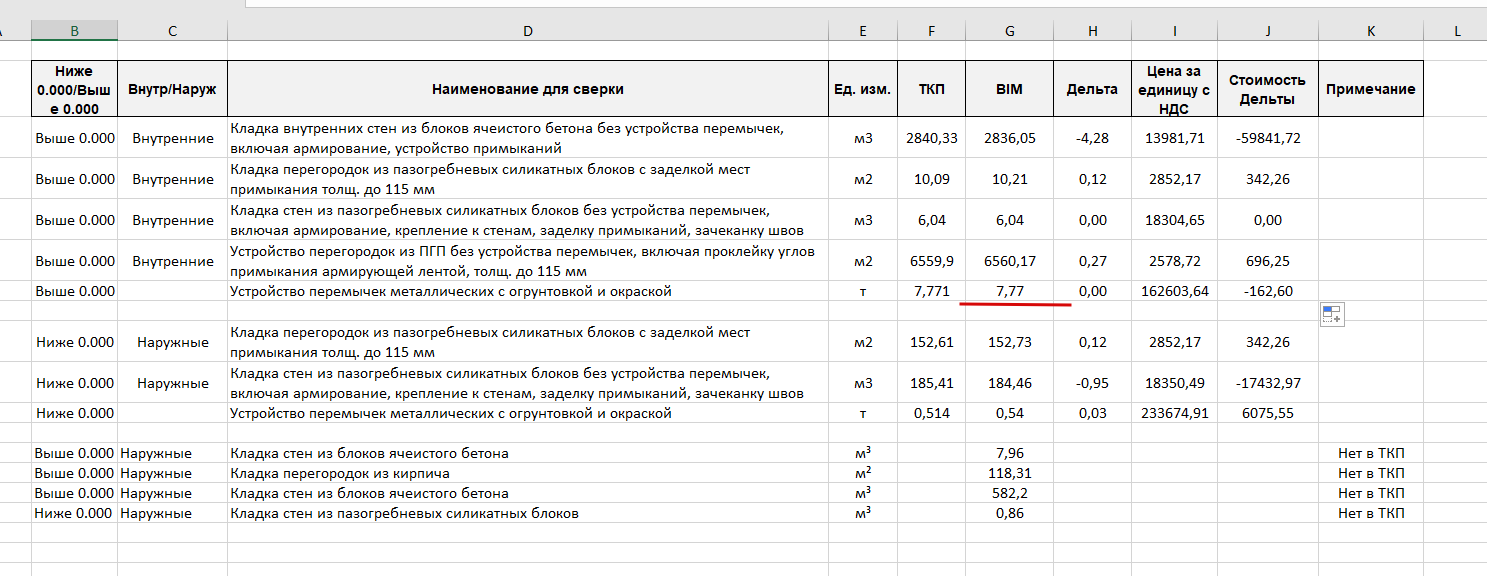Select BIM cell 118,31
Image resolution: width=1487 pixels, height=576 pixels.
point(1010,473)
